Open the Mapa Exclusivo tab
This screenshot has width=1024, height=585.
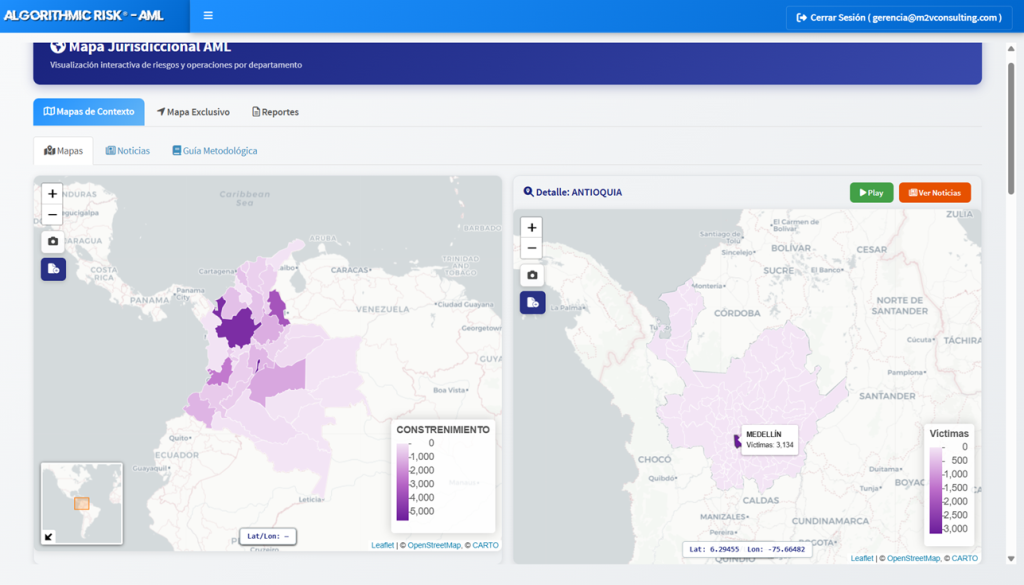(193, 112)
